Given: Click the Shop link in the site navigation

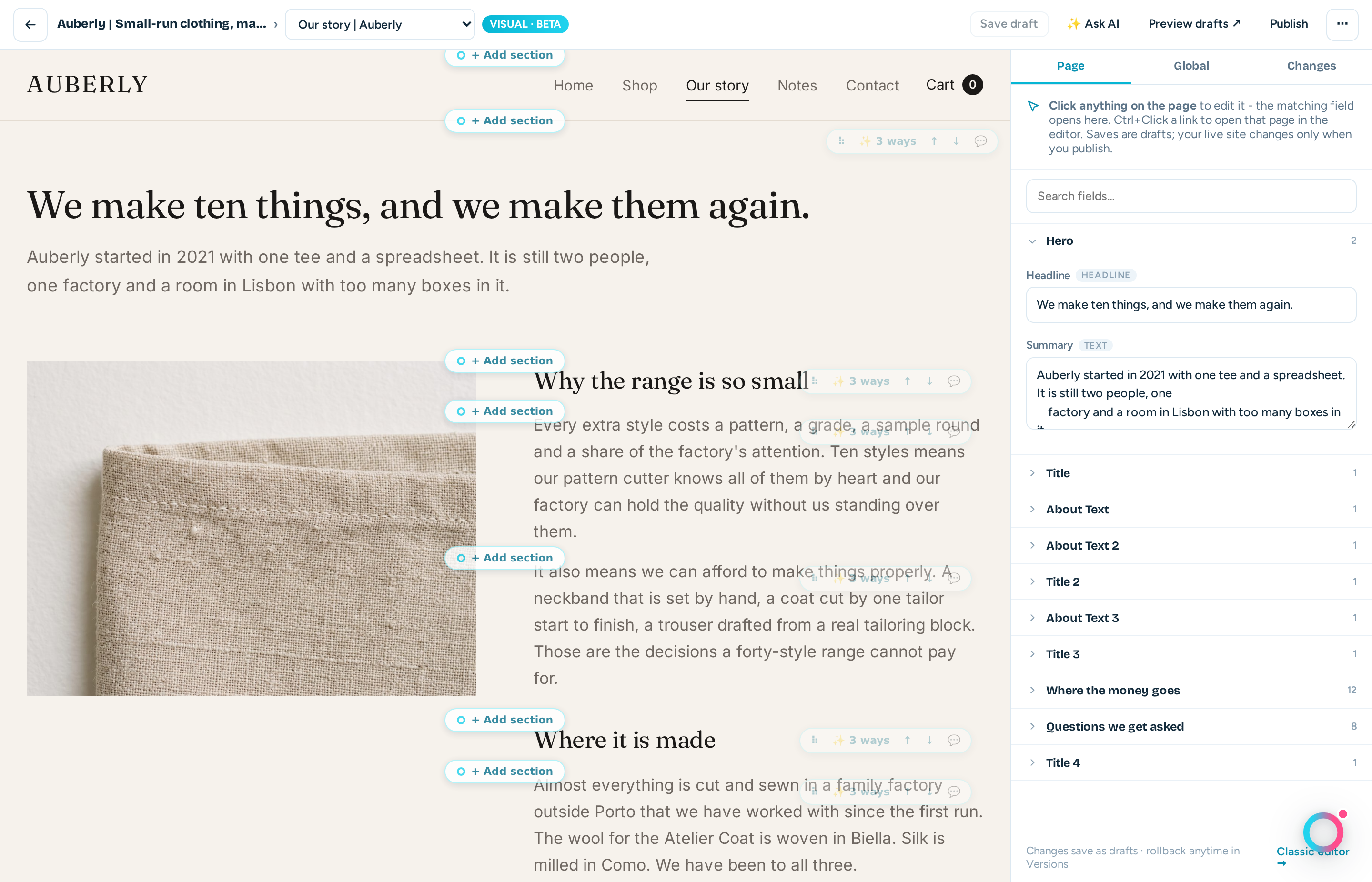Looking at the screenshot, I should coord(639,85).
